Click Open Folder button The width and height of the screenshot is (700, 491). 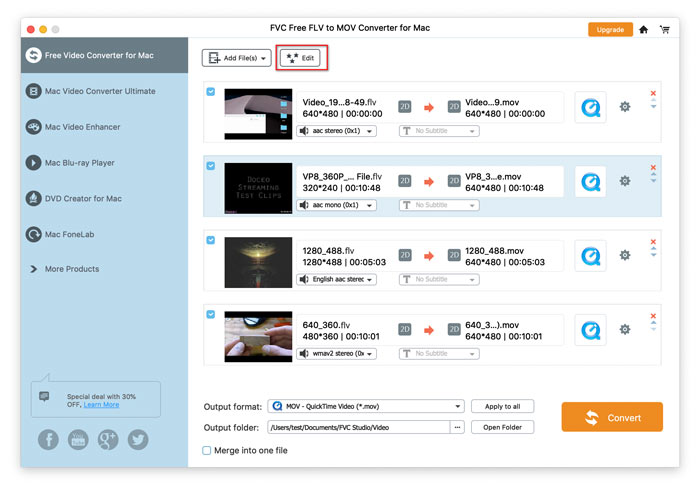(502, 427)
